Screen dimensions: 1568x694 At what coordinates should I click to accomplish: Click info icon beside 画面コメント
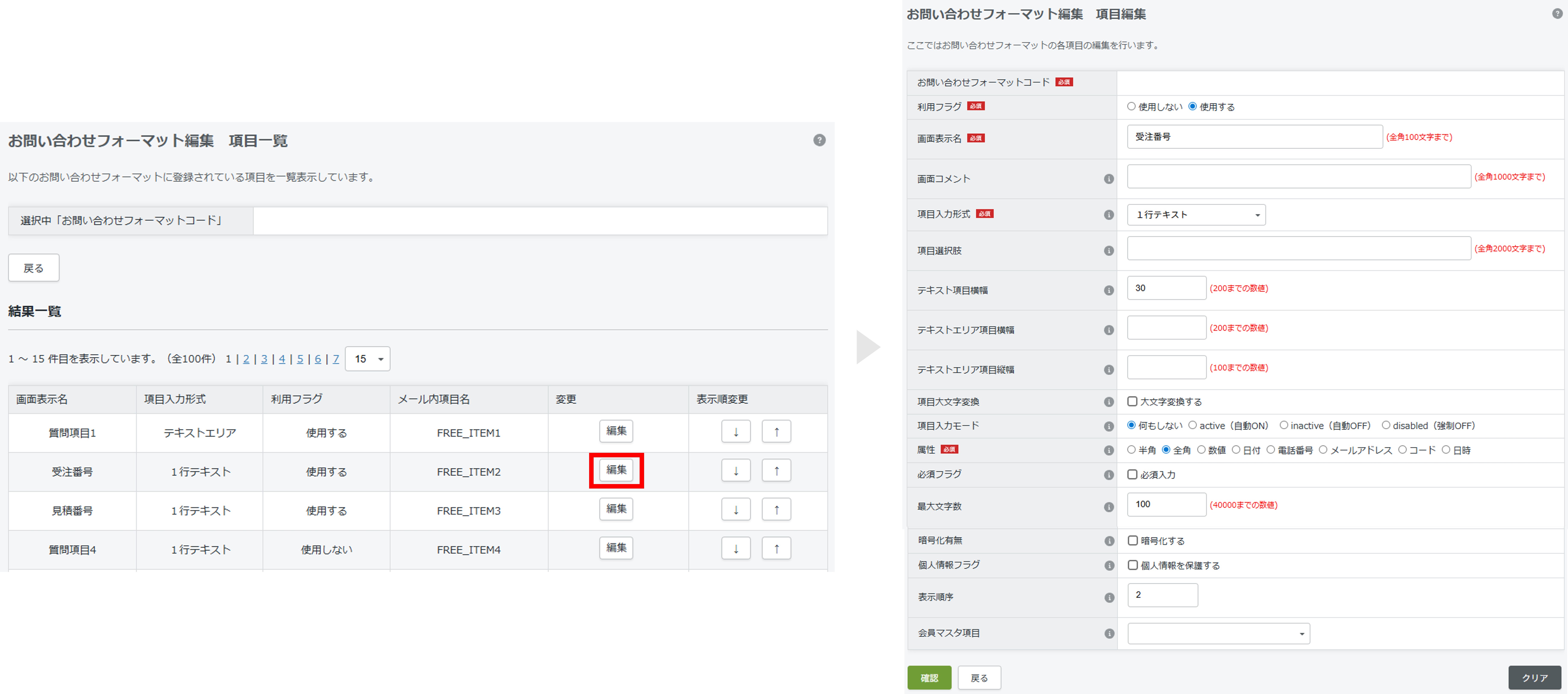point(1109,179)
